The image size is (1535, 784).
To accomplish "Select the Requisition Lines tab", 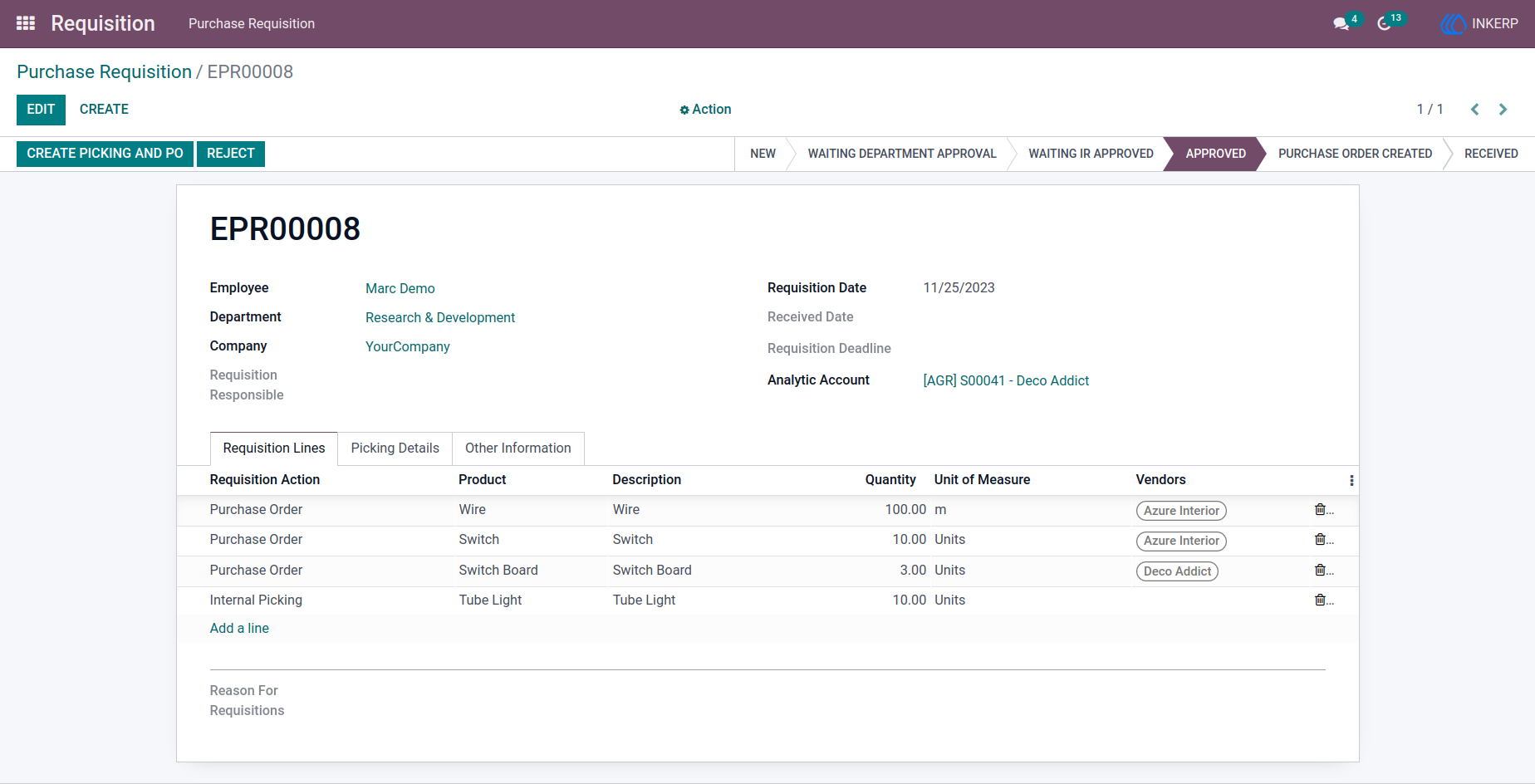I will (x=274, y=448).
